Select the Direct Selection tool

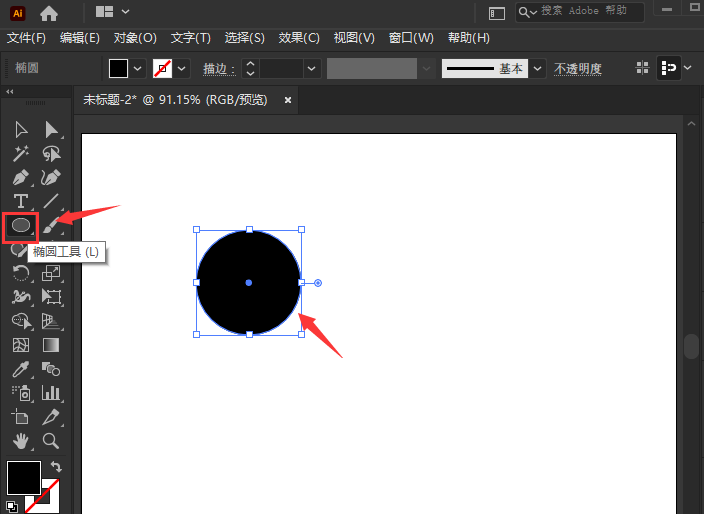[51, 130]
